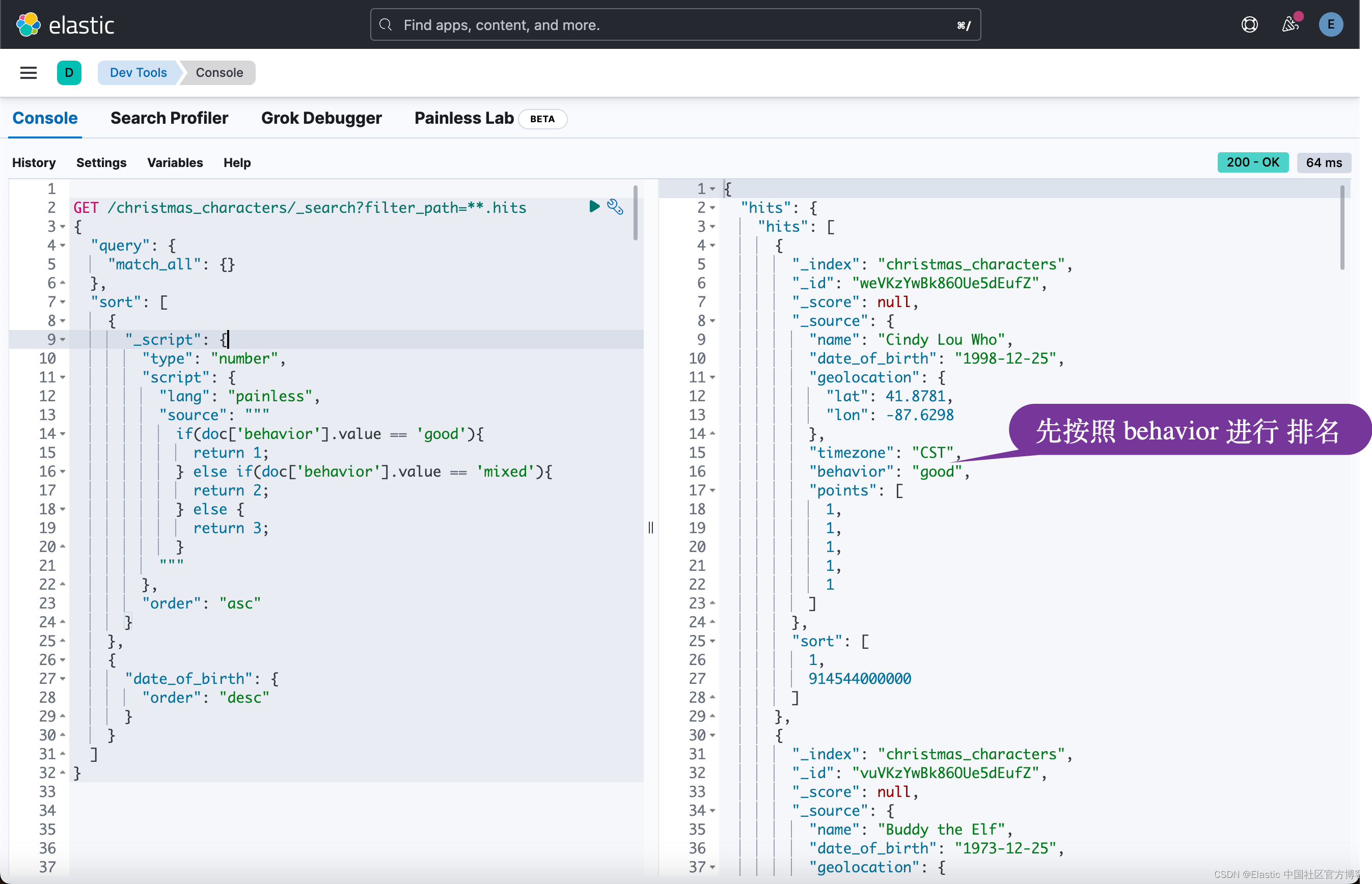
Task: Open the console Variables panel
Action: pyautogui.click(x=175, y=162)
